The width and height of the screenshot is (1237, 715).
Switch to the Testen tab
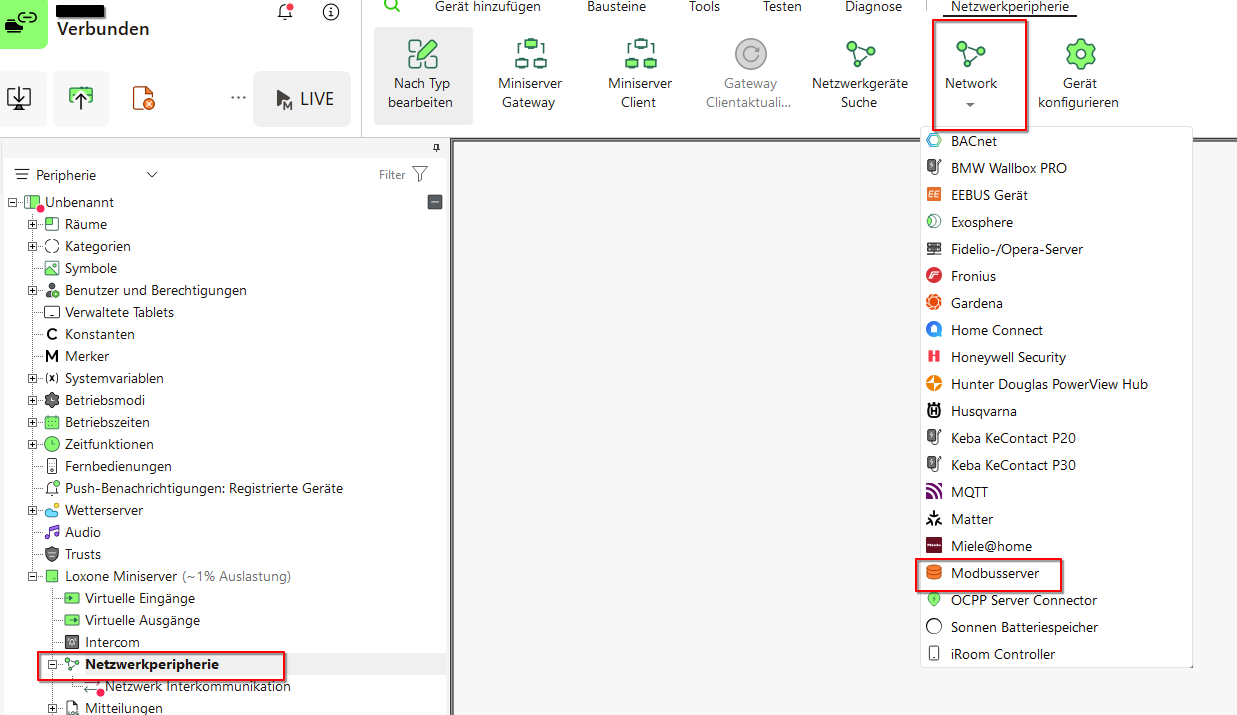782,7
